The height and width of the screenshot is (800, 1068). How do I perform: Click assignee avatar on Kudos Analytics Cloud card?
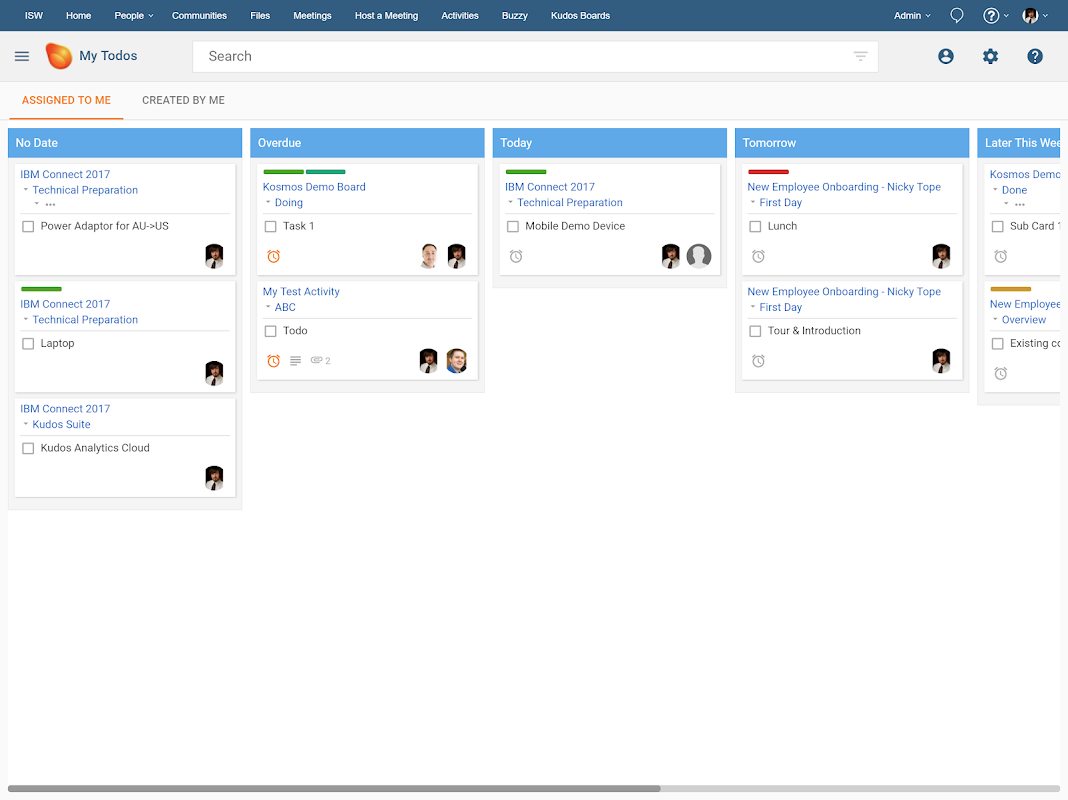[214, 478]
